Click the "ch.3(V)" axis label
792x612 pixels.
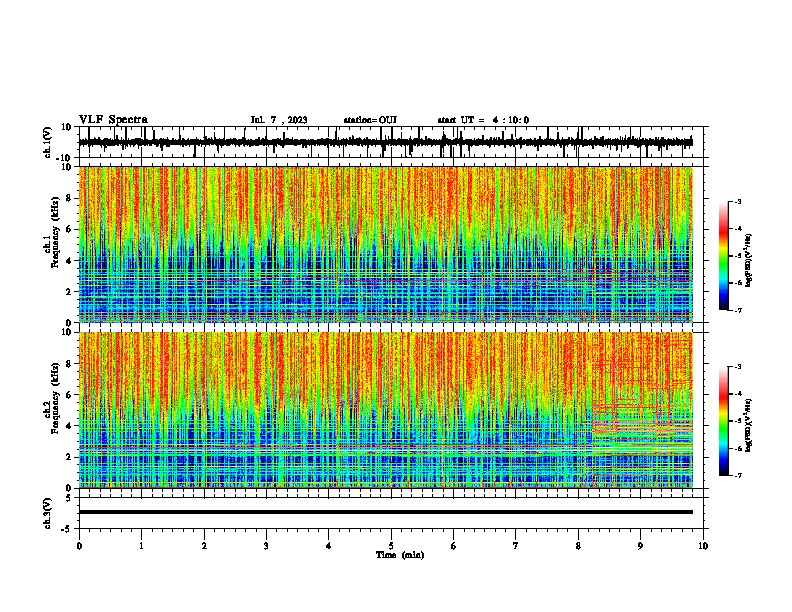click(47, 513)
